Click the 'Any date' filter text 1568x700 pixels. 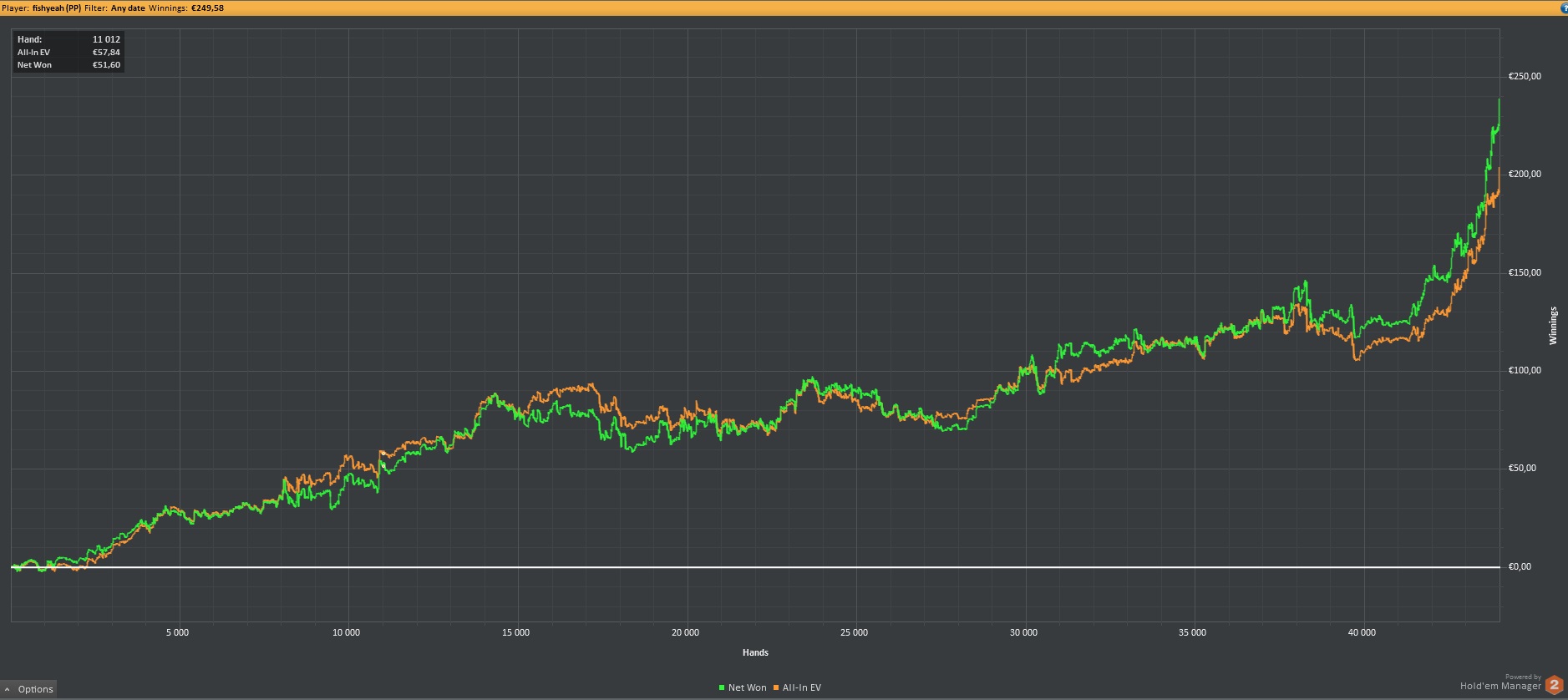point(128,8)
